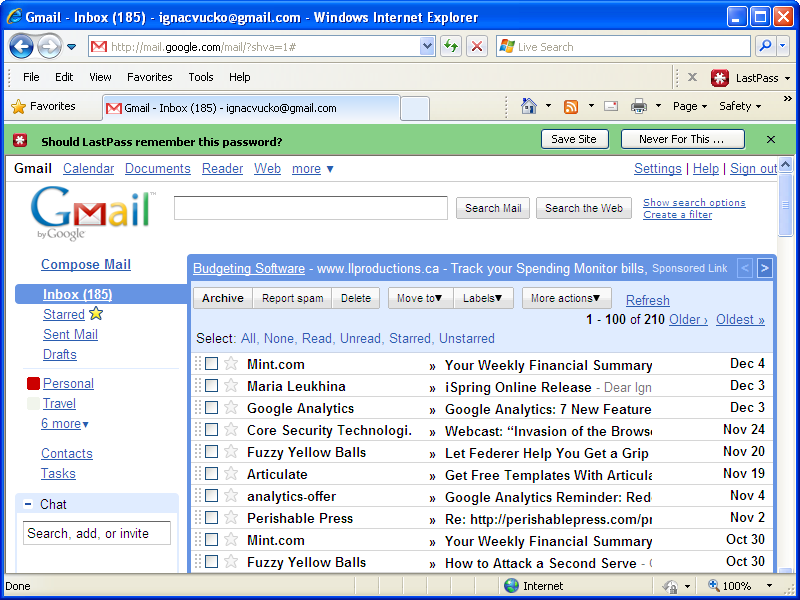The width and height of the screenshot is (800, 600).
Task: Click the chat 'Search, add, or invite' field
Action: pyautogui.click(x=97, y=533)
